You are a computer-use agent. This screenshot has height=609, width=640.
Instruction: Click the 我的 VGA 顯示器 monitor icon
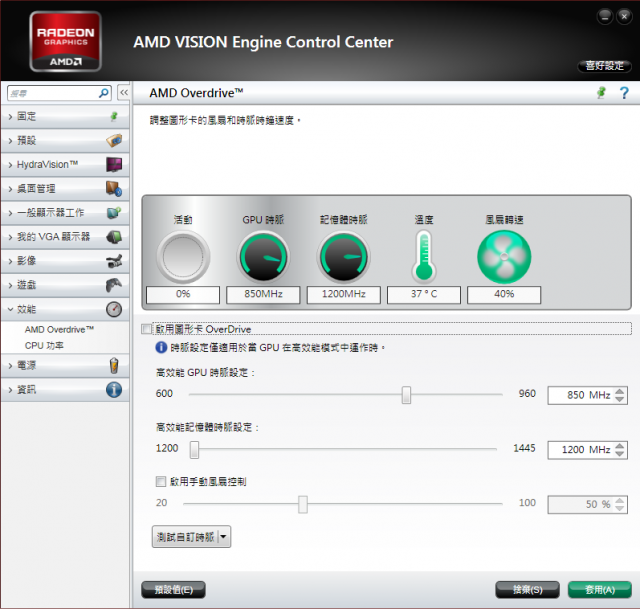click(x=114, y=237)
